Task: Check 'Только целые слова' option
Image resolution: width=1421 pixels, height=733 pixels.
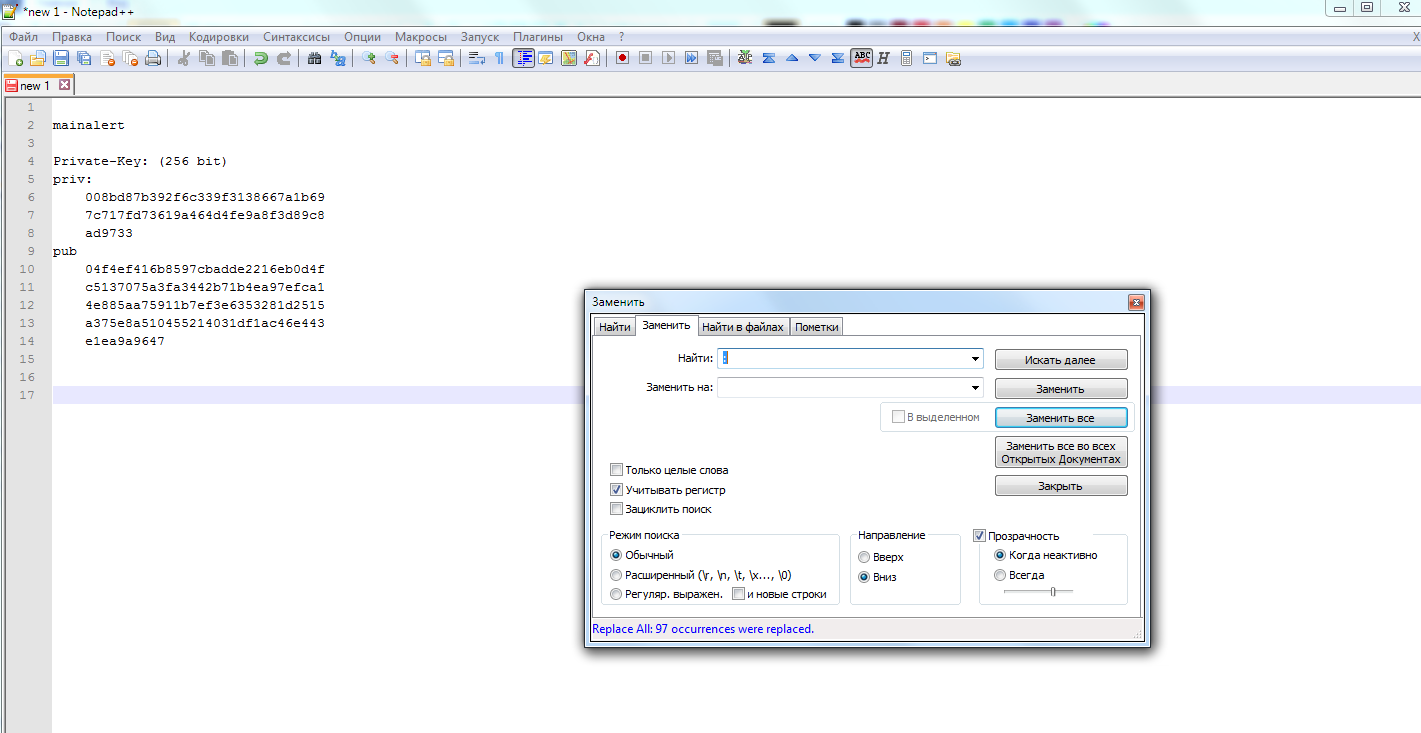Action: 617,470
